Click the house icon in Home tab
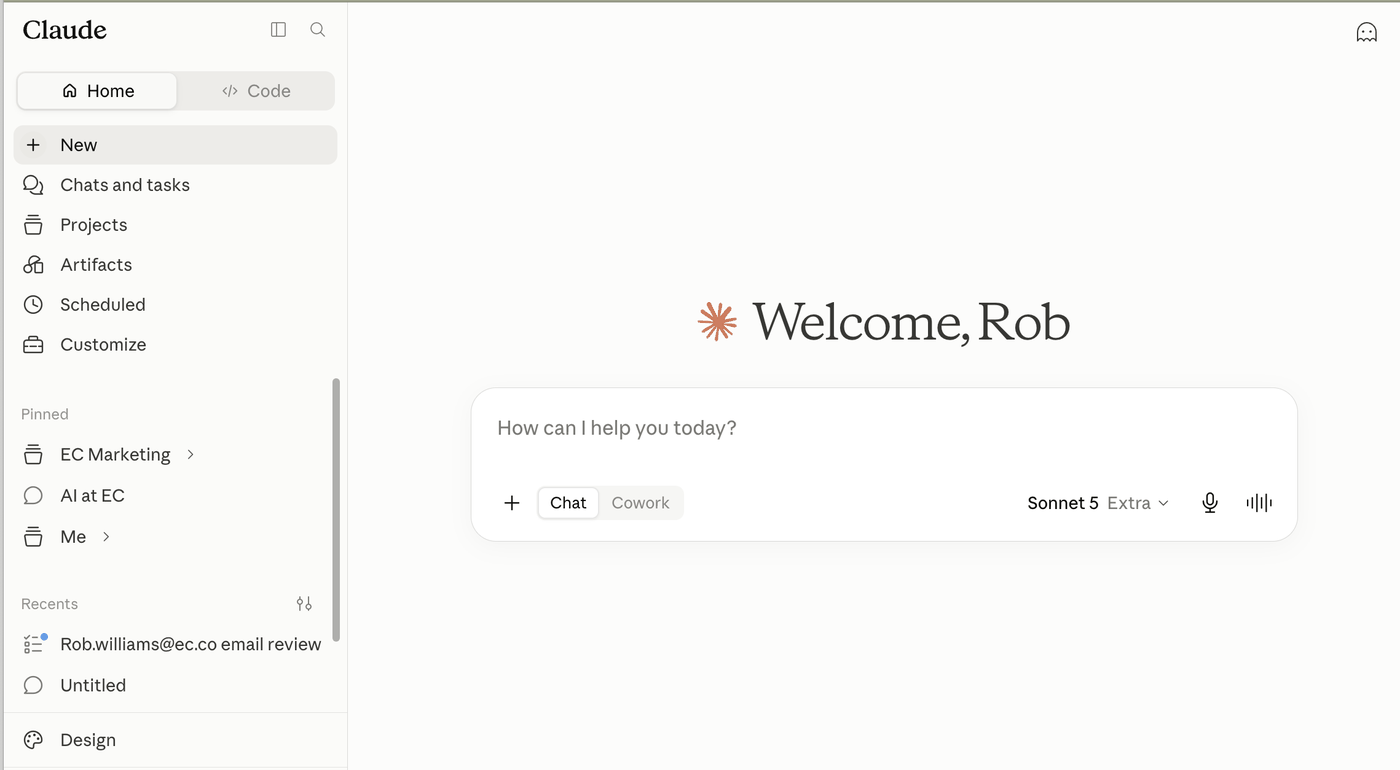 (x=70, y=91)
